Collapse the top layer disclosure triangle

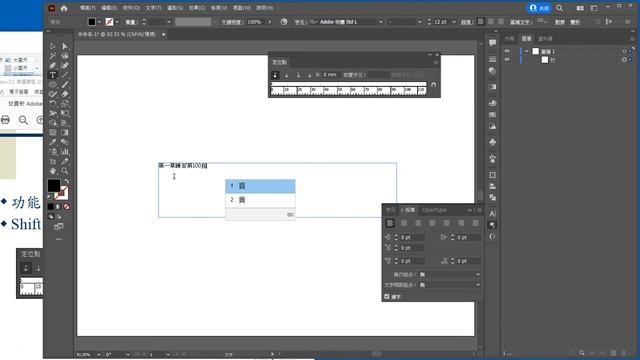tap(527, 51)
